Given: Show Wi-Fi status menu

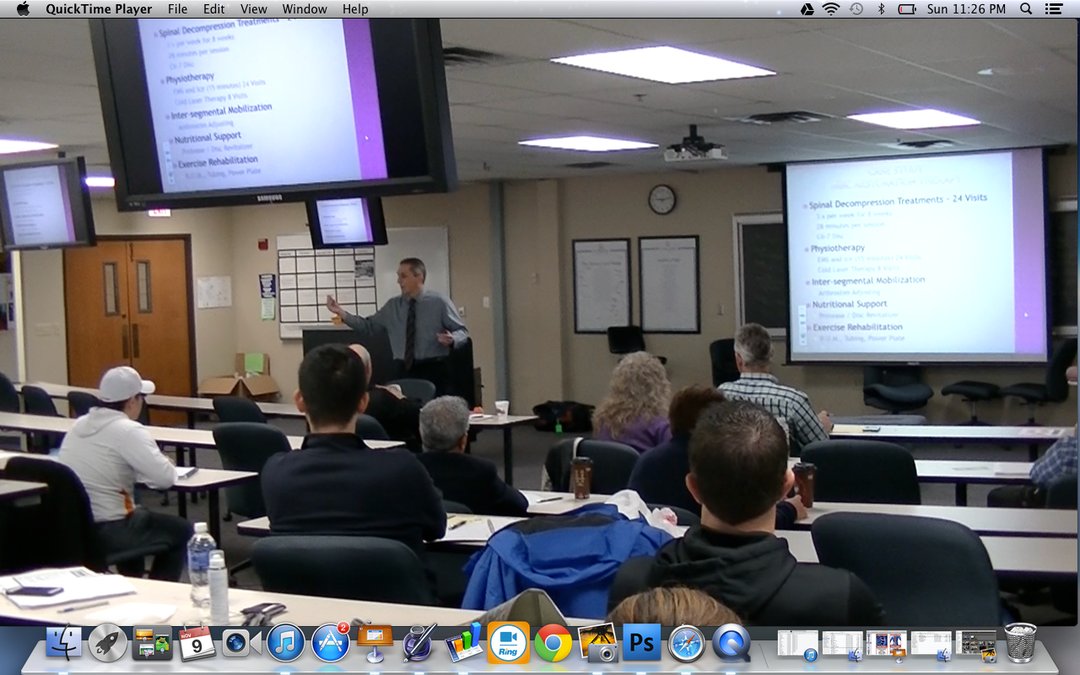Looking at the screenshot, I should pos(831,9).
